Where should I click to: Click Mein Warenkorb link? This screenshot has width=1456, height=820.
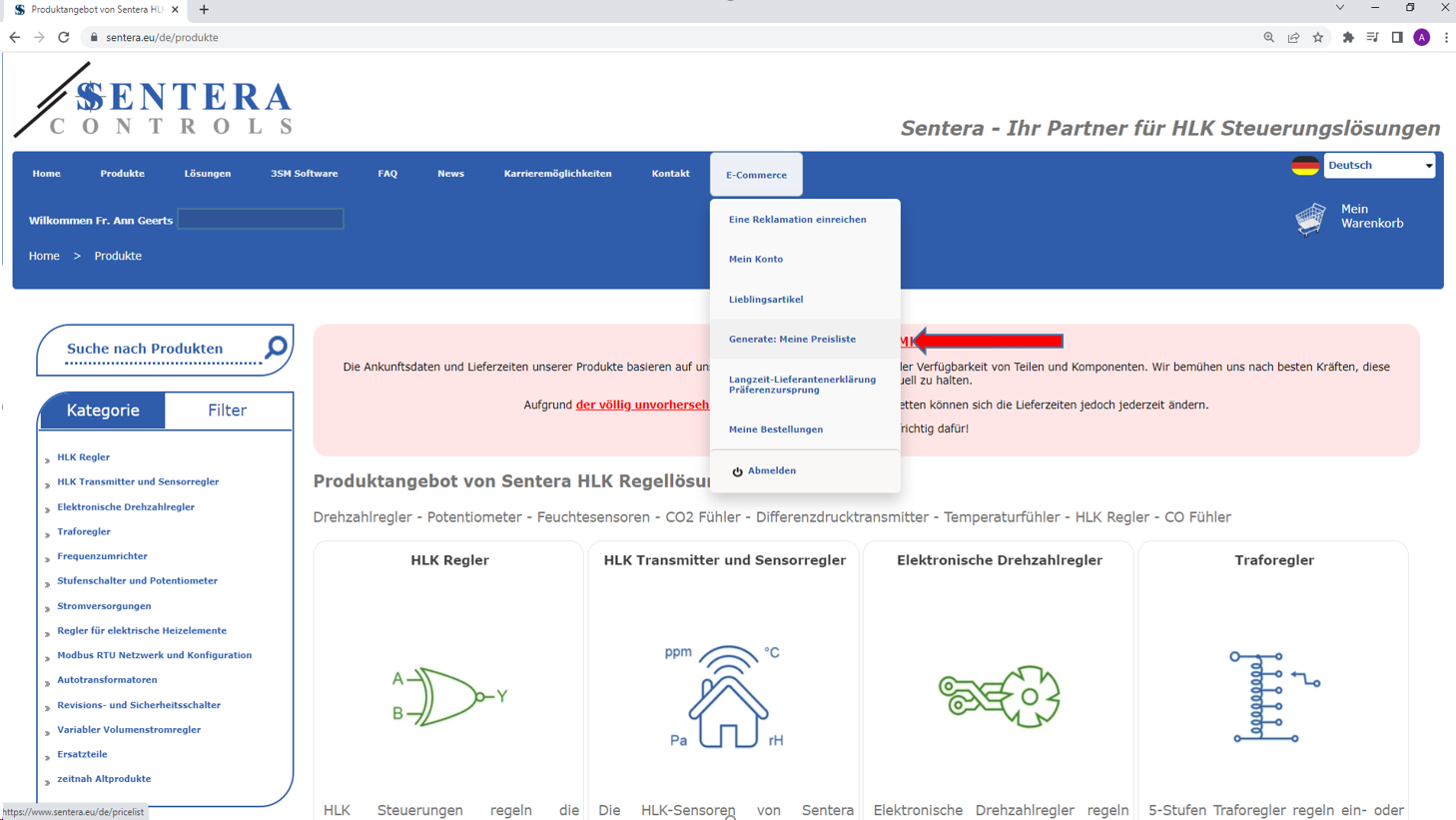click(1371, 216)
